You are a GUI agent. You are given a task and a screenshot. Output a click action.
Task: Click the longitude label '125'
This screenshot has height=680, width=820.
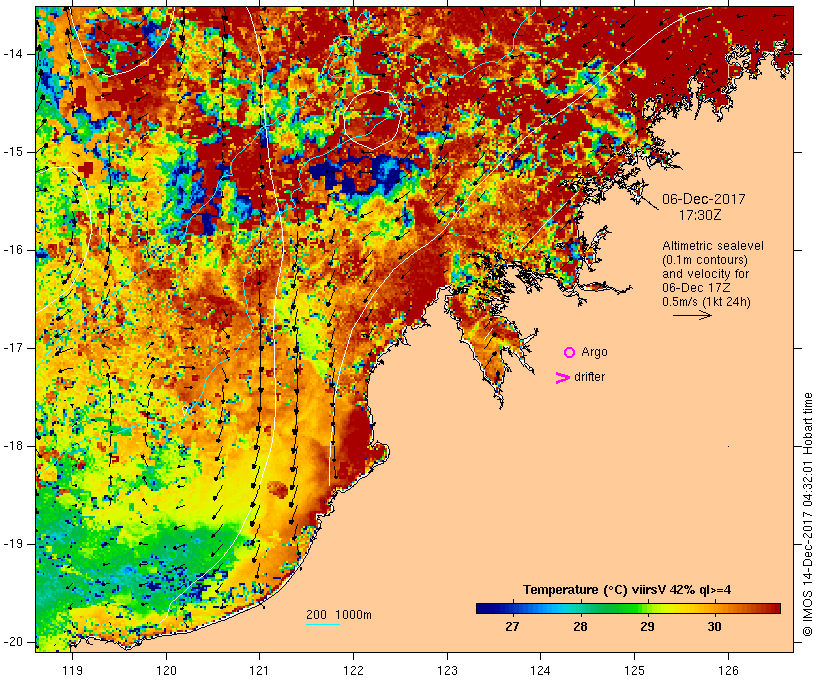pyautogui.click(x=634, y=670)
